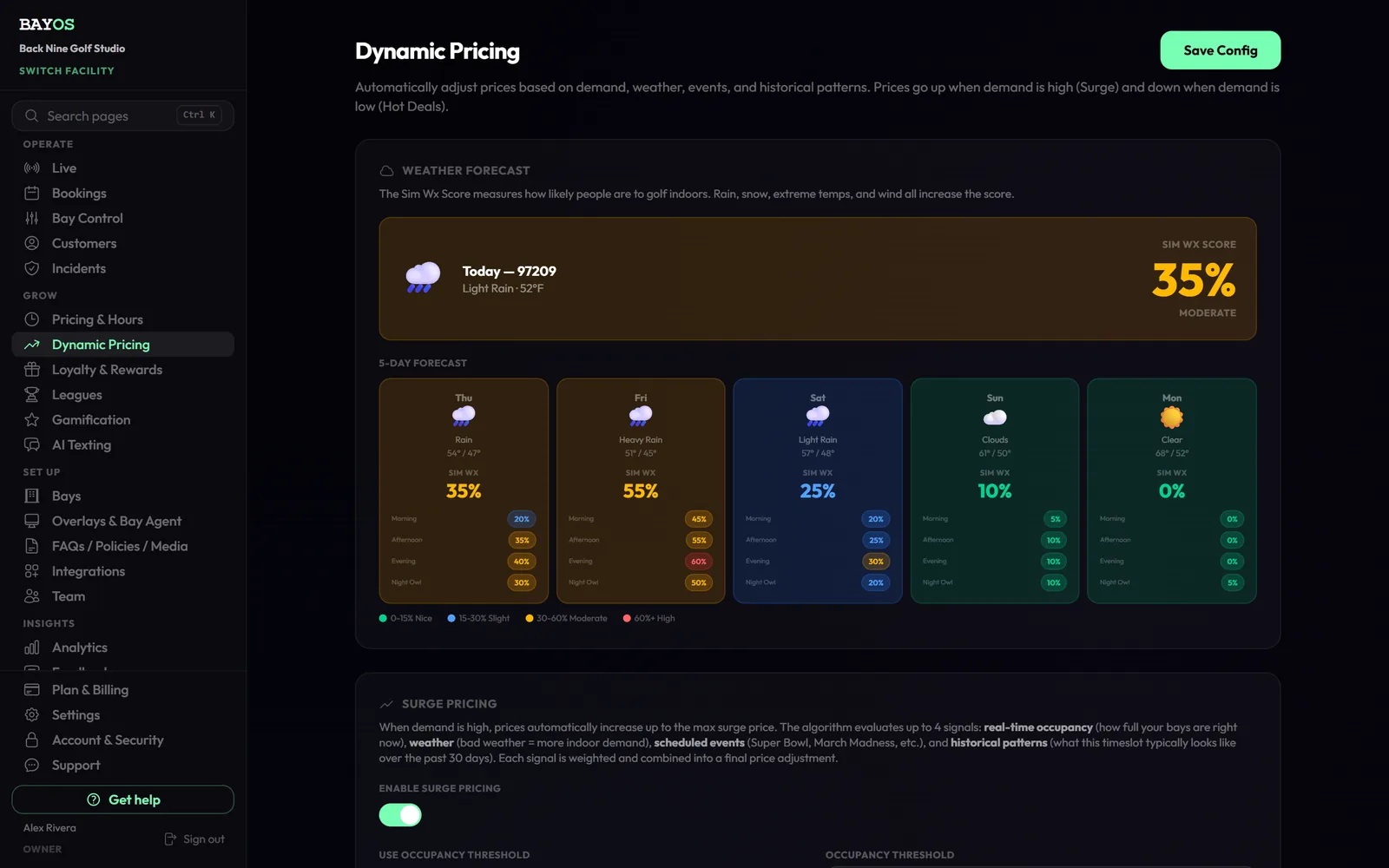Viewport: 1389px width, 868px height.
Task: Go to Bay Control
Action: pos(123,219)
